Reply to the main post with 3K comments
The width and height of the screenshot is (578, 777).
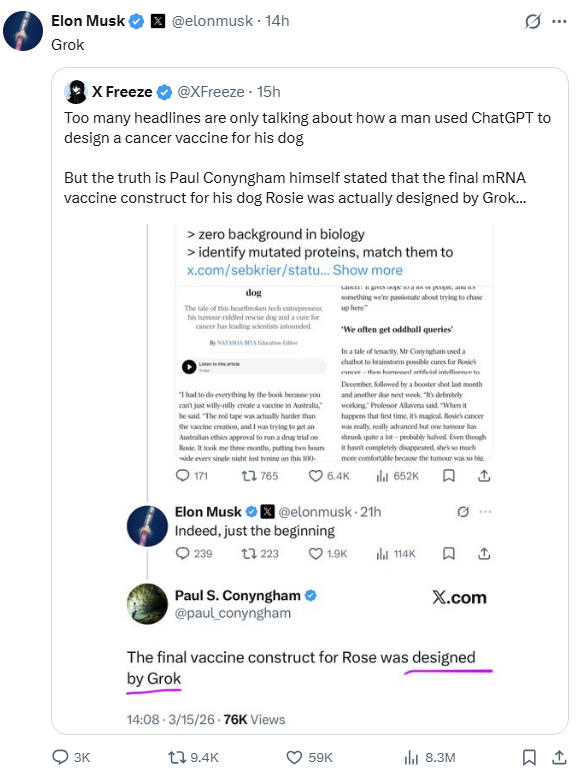(71, 757)
